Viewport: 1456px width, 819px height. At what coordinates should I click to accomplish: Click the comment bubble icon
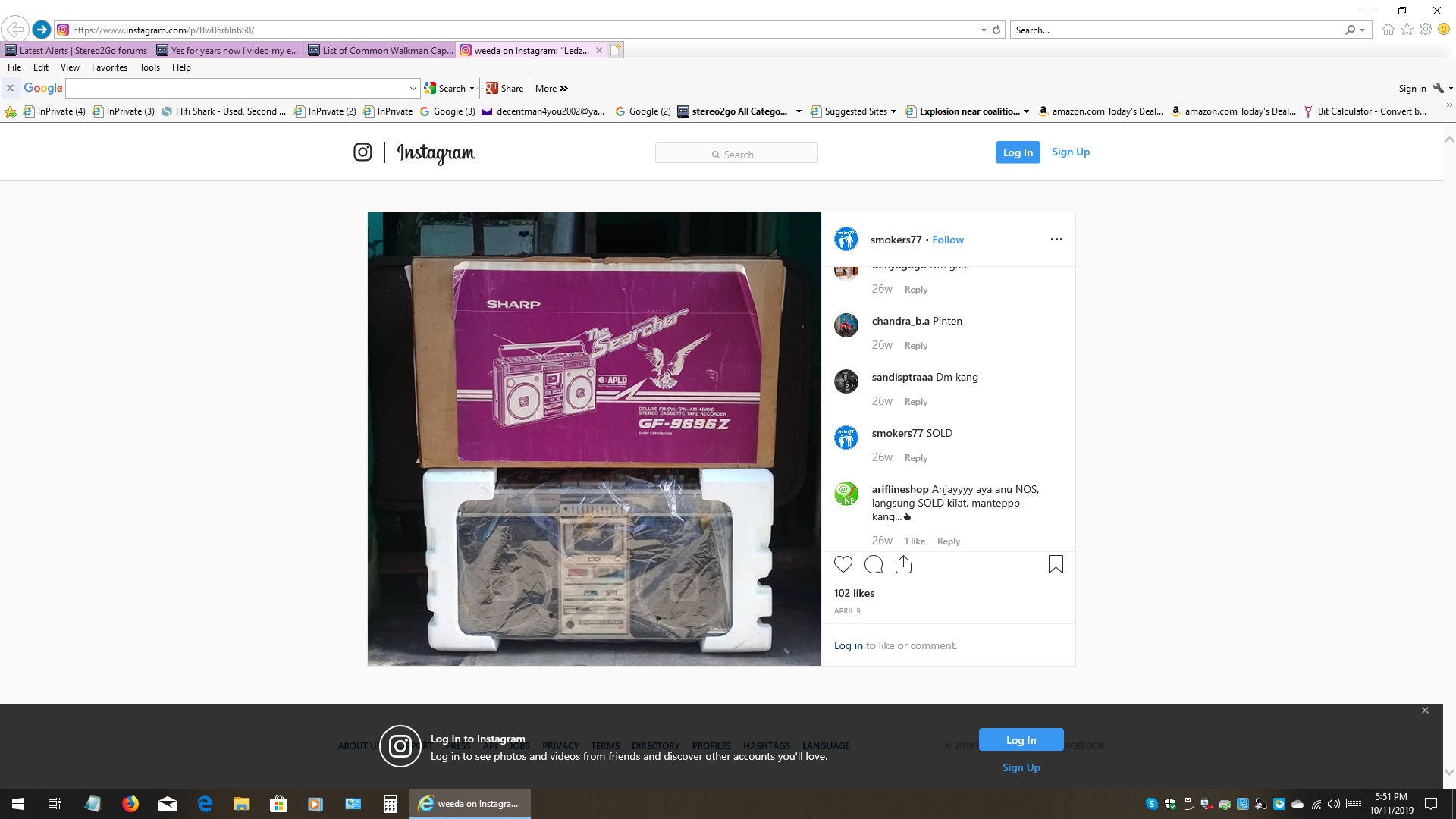point(874,564)
